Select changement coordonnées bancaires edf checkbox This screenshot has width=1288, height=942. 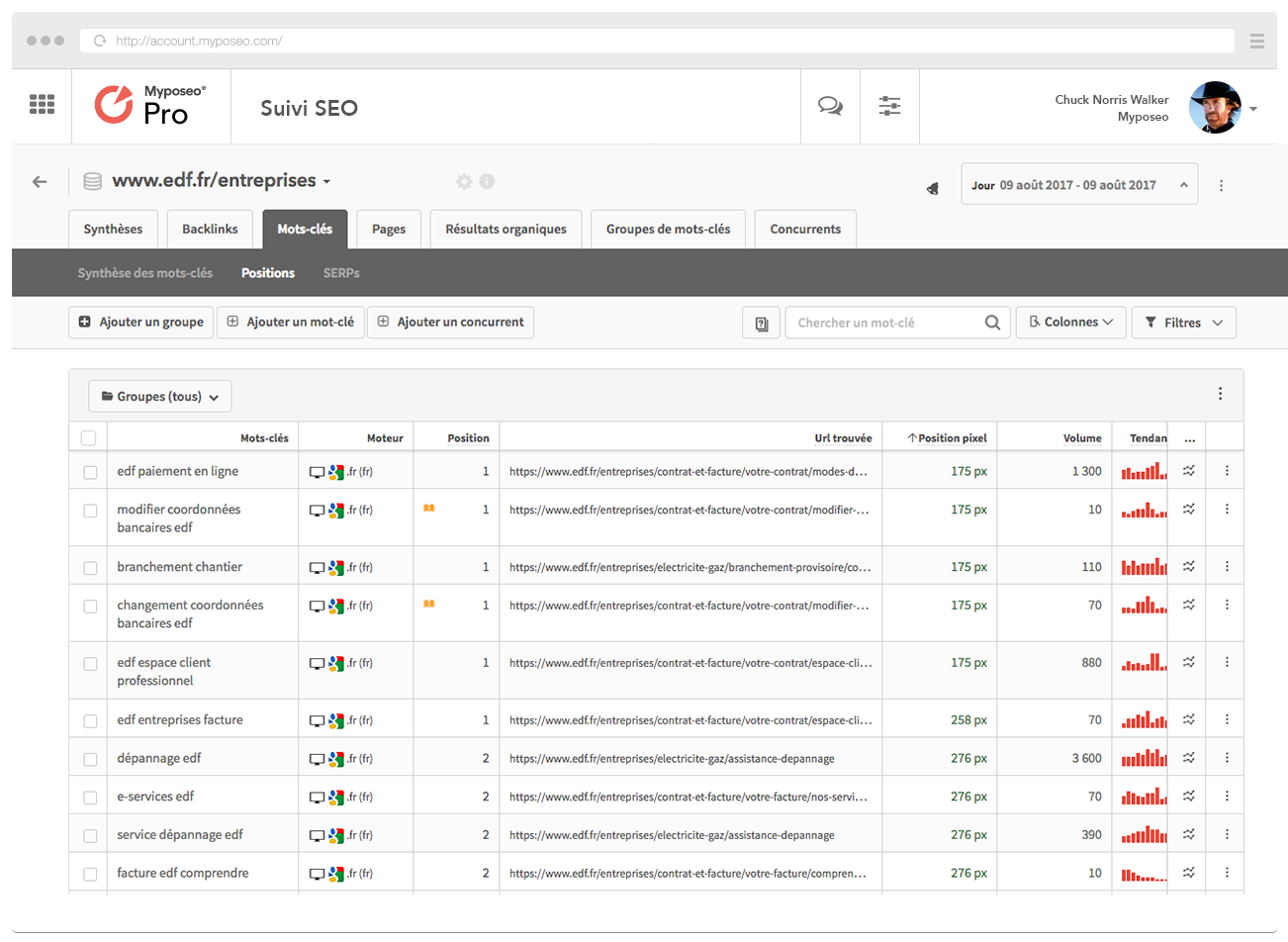coord(90,606)
